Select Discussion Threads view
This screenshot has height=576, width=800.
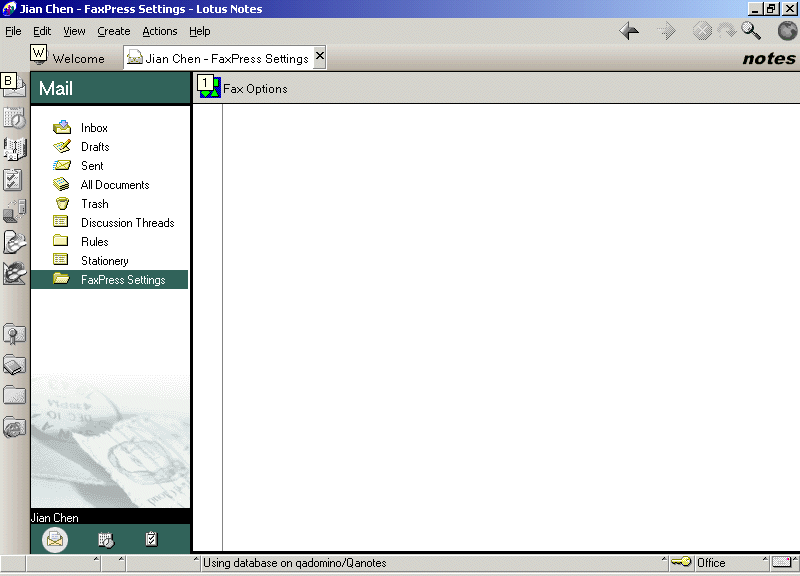127,223
